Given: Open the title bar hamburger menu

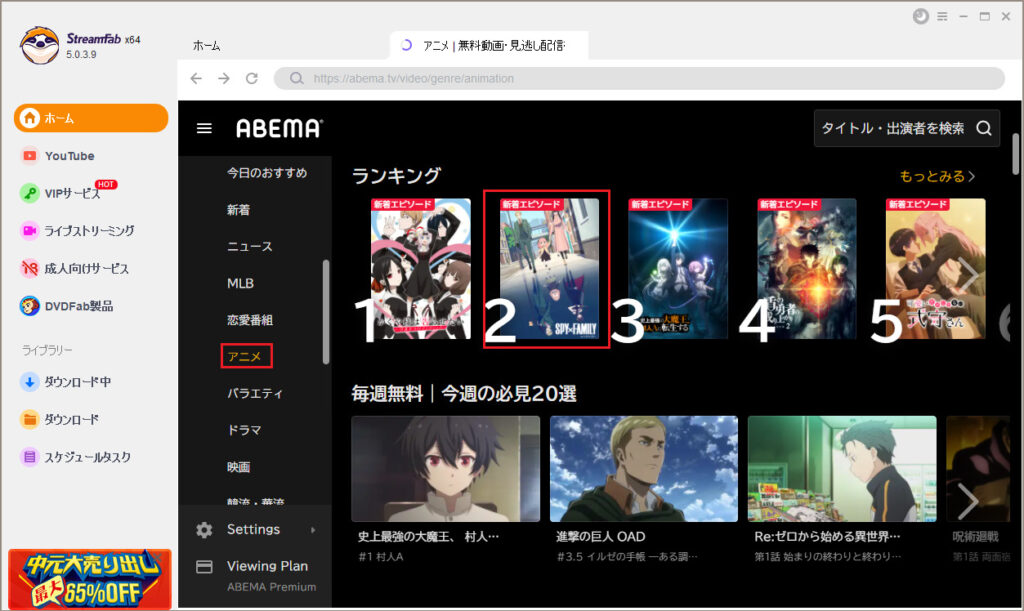Looking at the screenshot, I should 942,16.
